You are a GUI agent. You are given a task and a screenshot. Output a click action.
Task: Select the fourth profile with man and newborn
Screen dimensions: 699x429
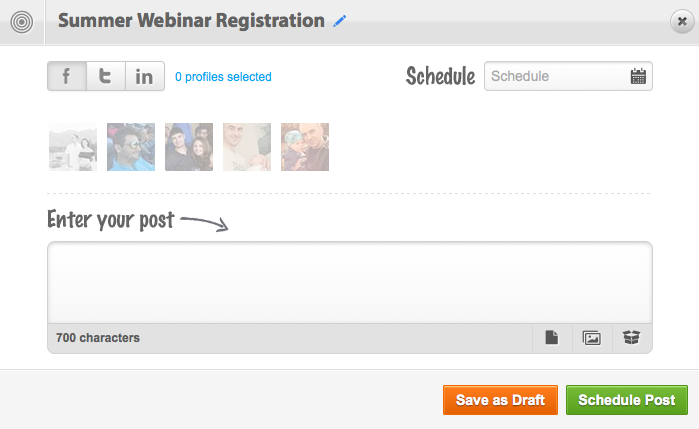pyautogui.click(x=247, y=147)
